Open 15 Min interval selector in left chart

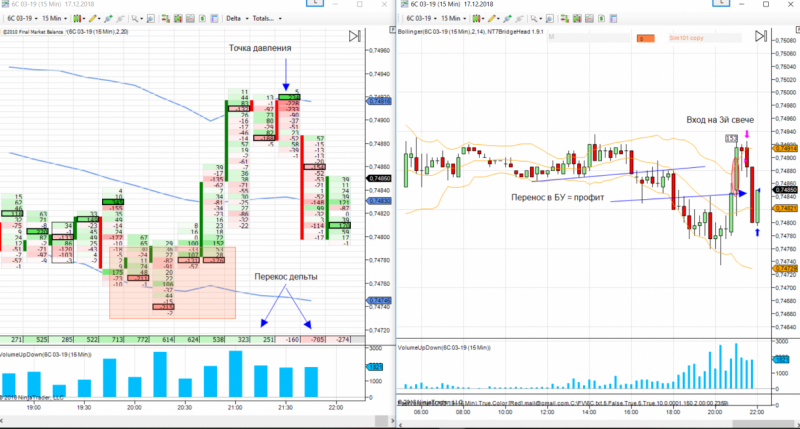(x=54, y=18)
